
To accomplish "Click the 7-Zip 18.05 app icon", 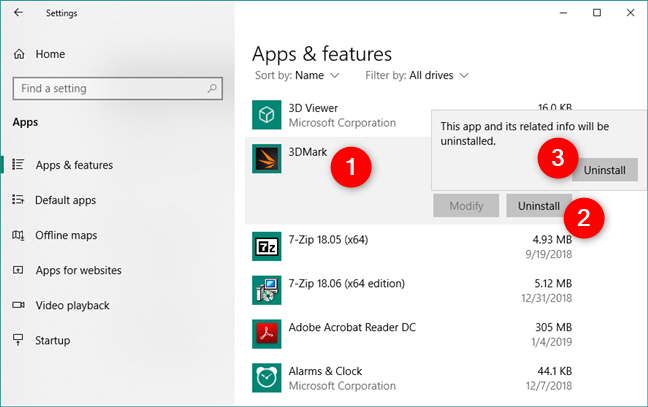I will click(267, 246).
